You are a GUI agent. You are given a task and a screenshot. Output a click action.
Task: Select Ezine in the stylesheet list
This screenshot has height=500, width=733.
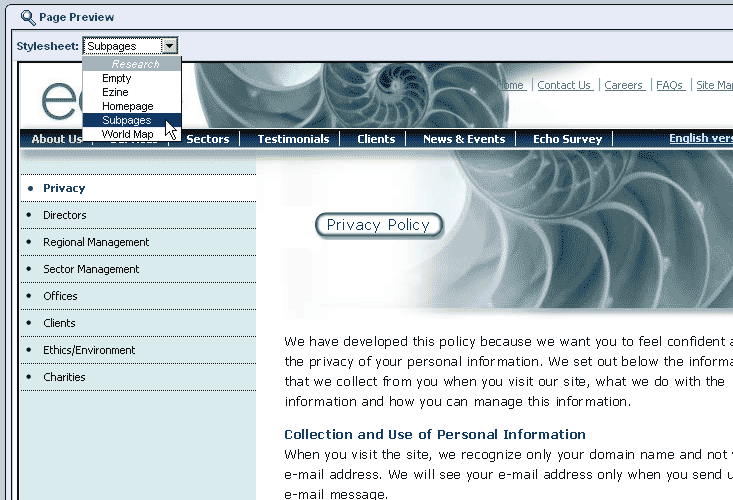click(x=131, y=92)
